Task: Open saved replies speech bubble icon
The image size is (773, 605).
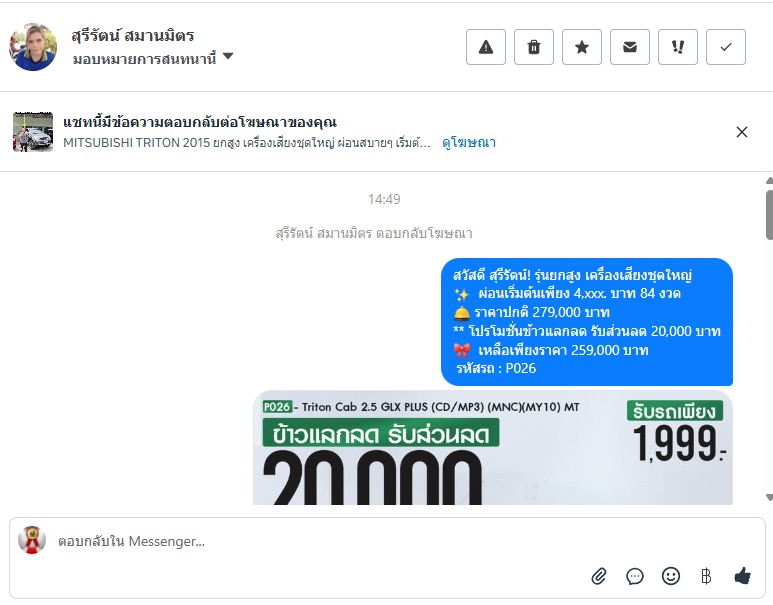Action: 634,576
